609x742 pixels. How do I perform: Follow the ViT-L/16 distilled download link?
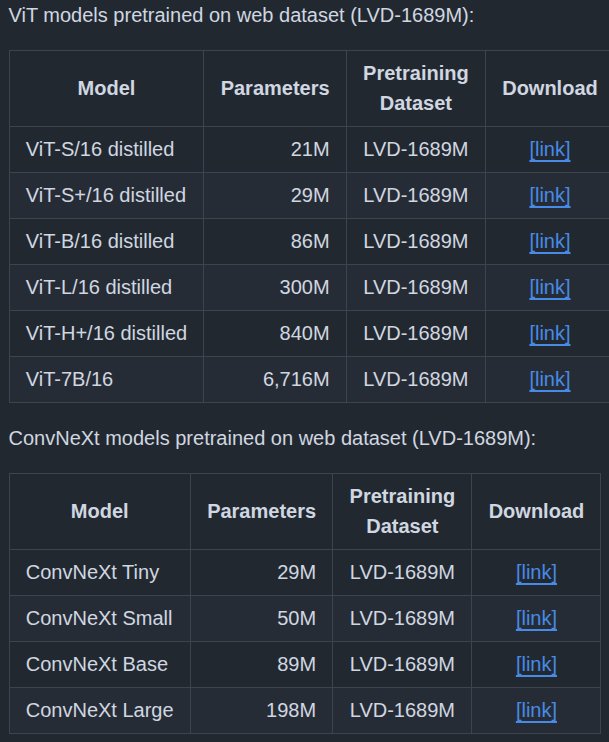click(x=549, y=288)
